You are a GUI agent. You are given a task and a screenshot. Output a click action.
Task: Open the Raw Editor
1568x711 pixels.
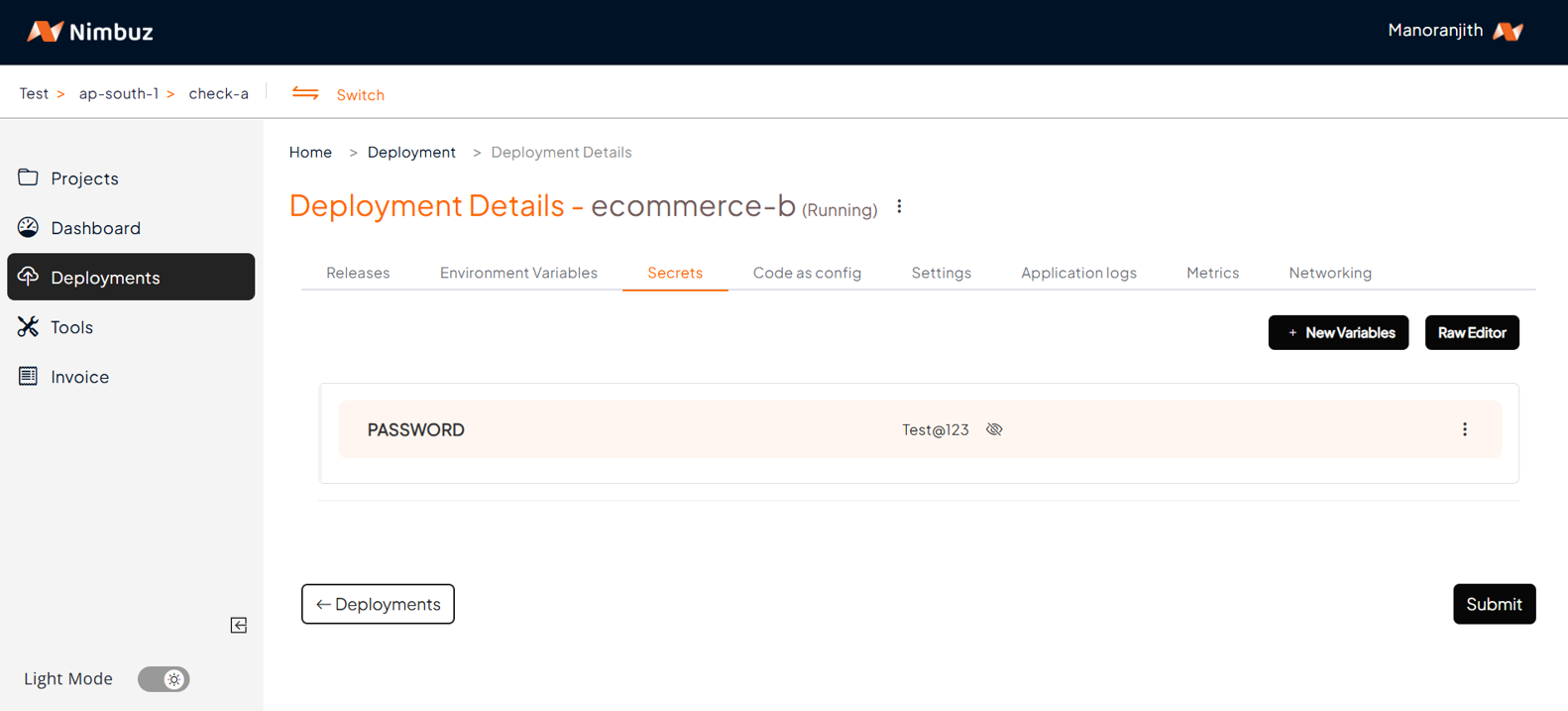click(1471, 333)
